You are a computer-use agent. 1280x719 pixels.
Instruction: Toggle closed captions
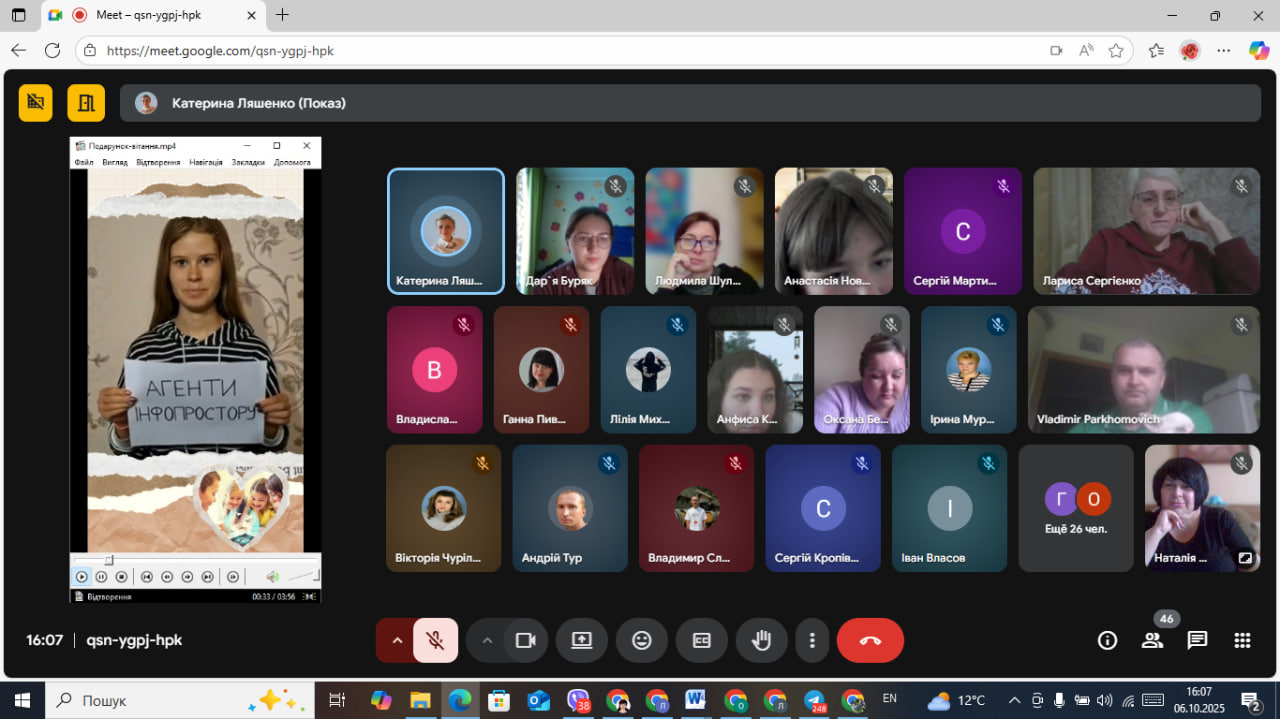[x=702, y=641]
